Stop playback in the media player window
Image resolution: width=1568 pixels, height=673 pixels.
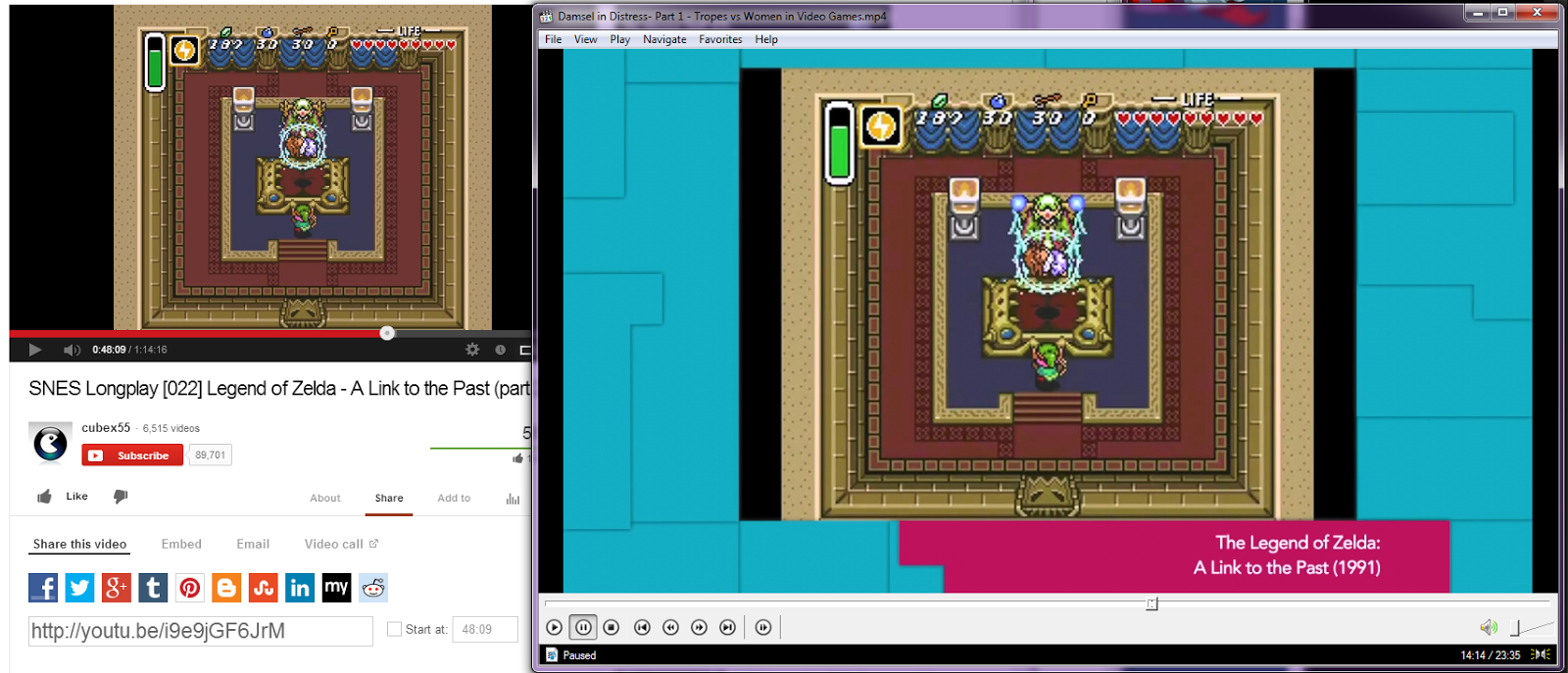[x=612, y=627]
